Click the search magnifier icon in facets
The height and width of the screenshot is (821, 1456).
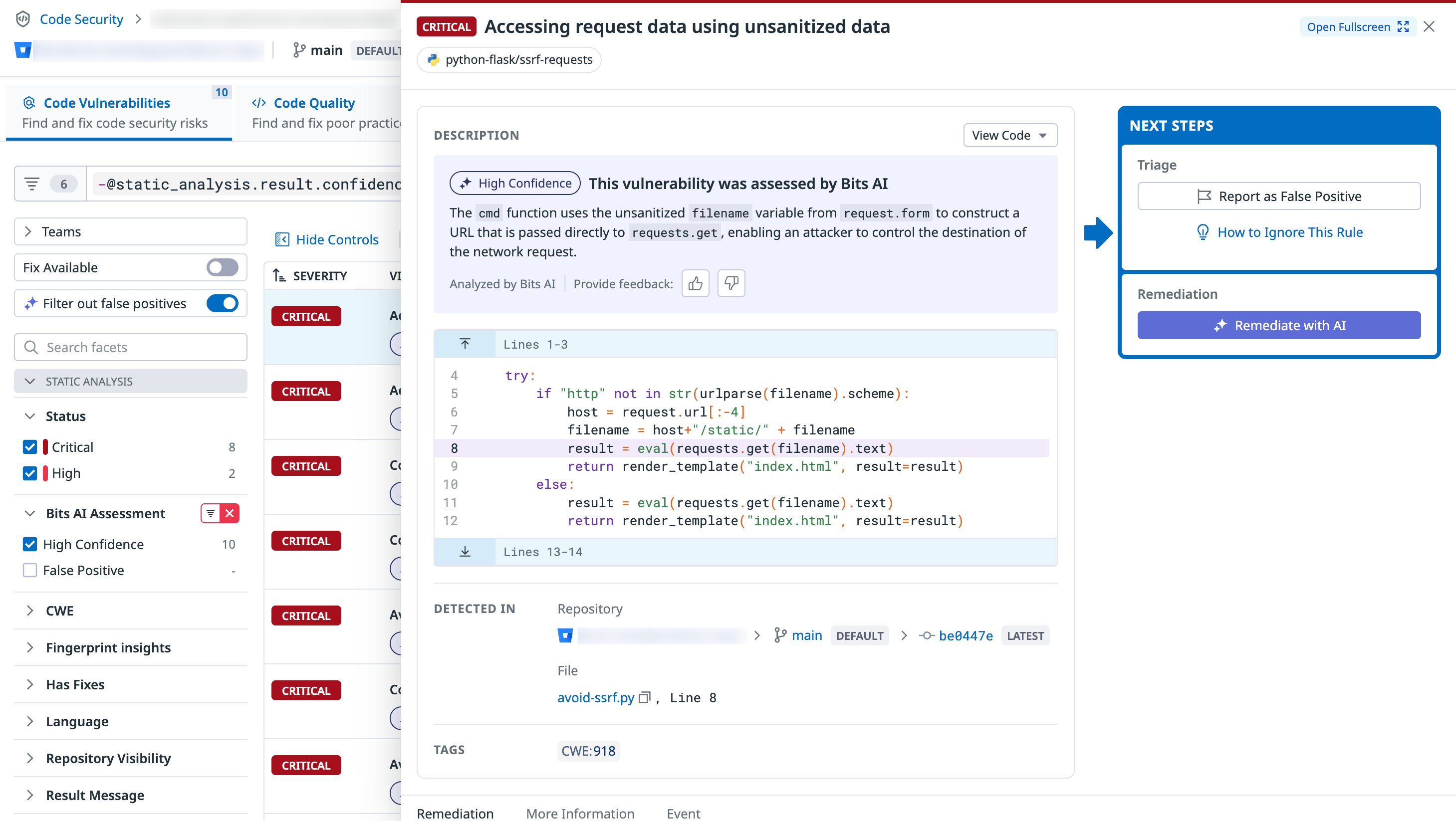coord(31,347)
